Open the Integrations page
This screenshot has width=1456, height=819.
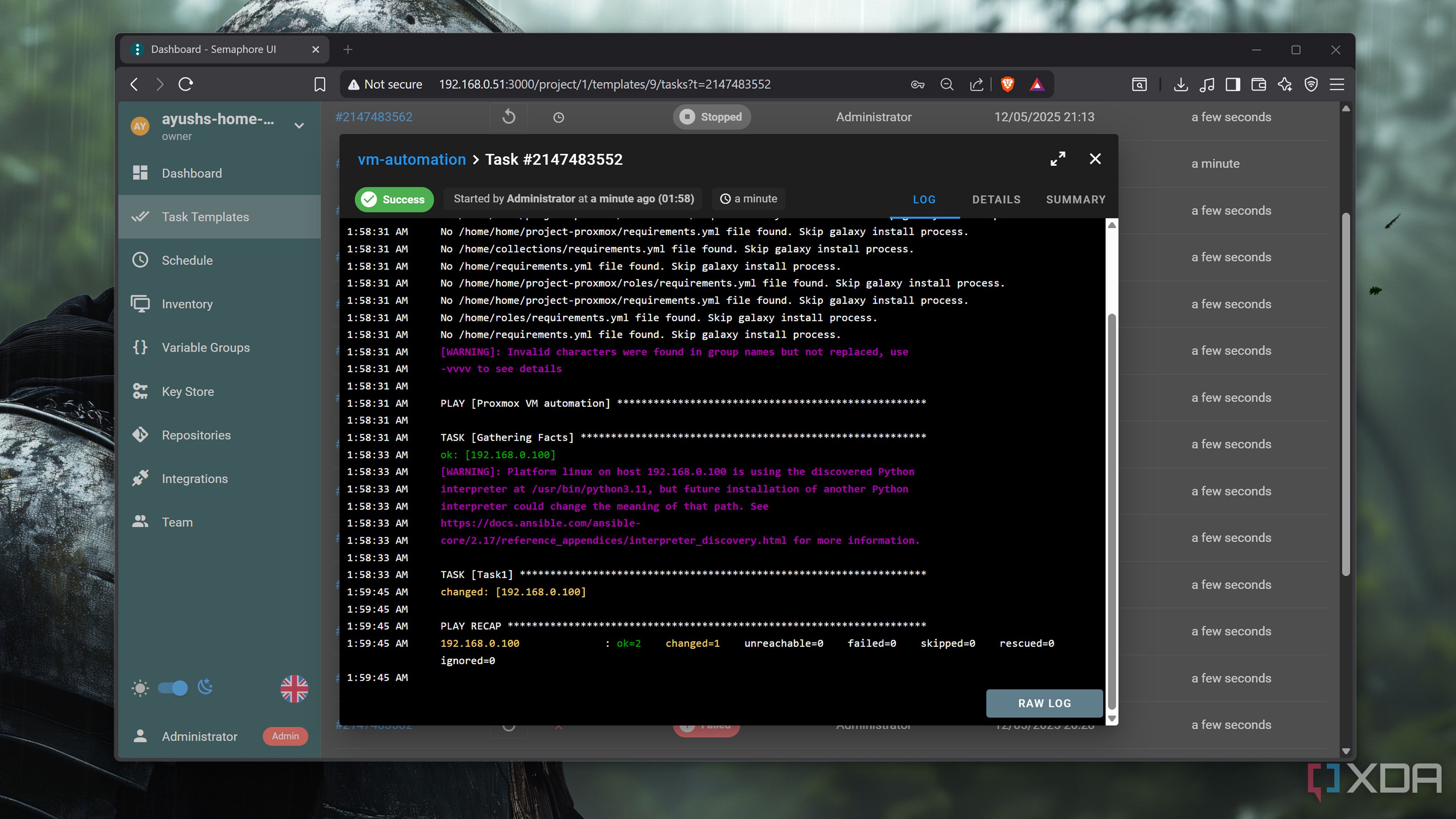[219, 478]
